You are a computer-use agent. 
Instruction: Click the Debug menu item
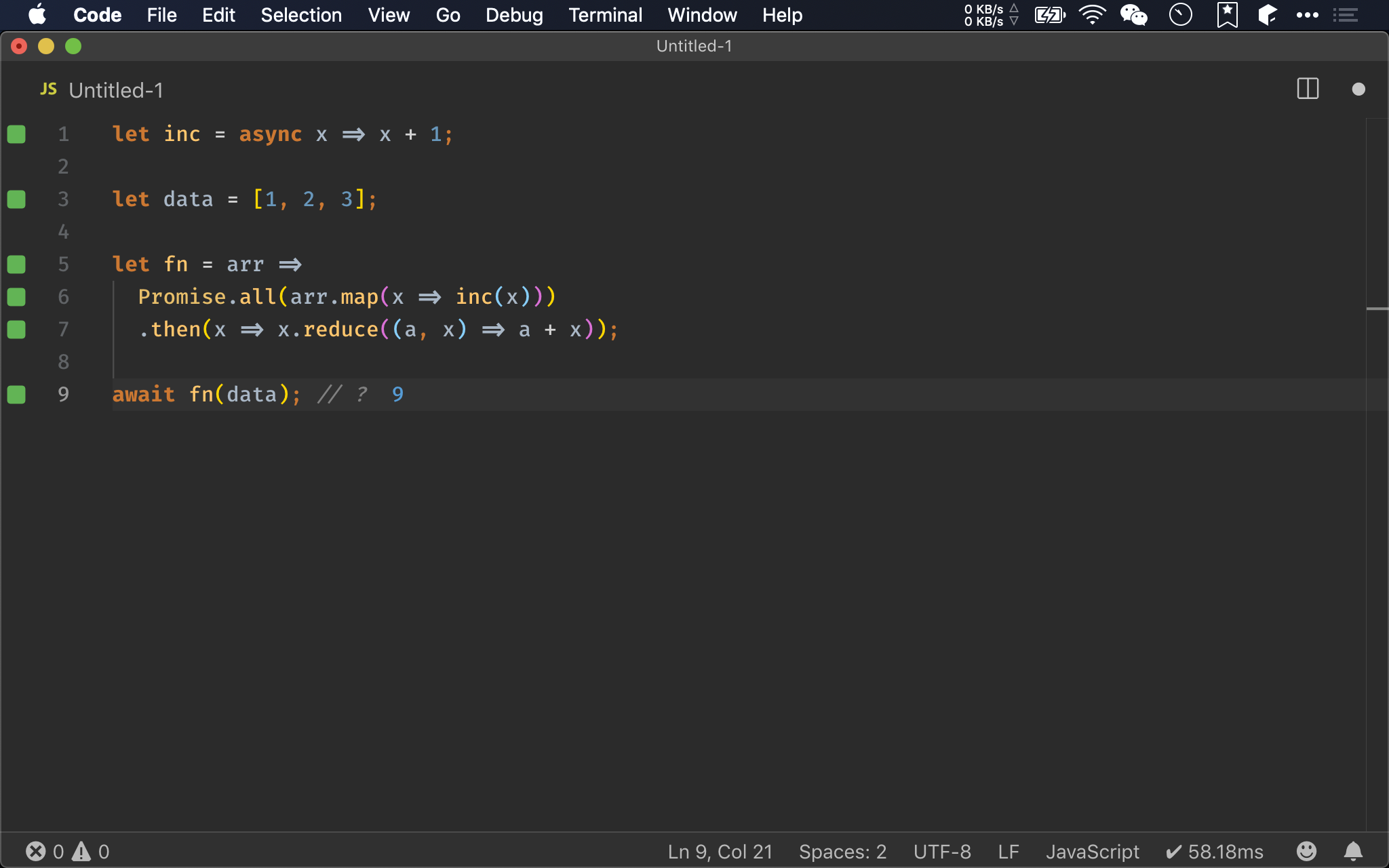point(513,15)
